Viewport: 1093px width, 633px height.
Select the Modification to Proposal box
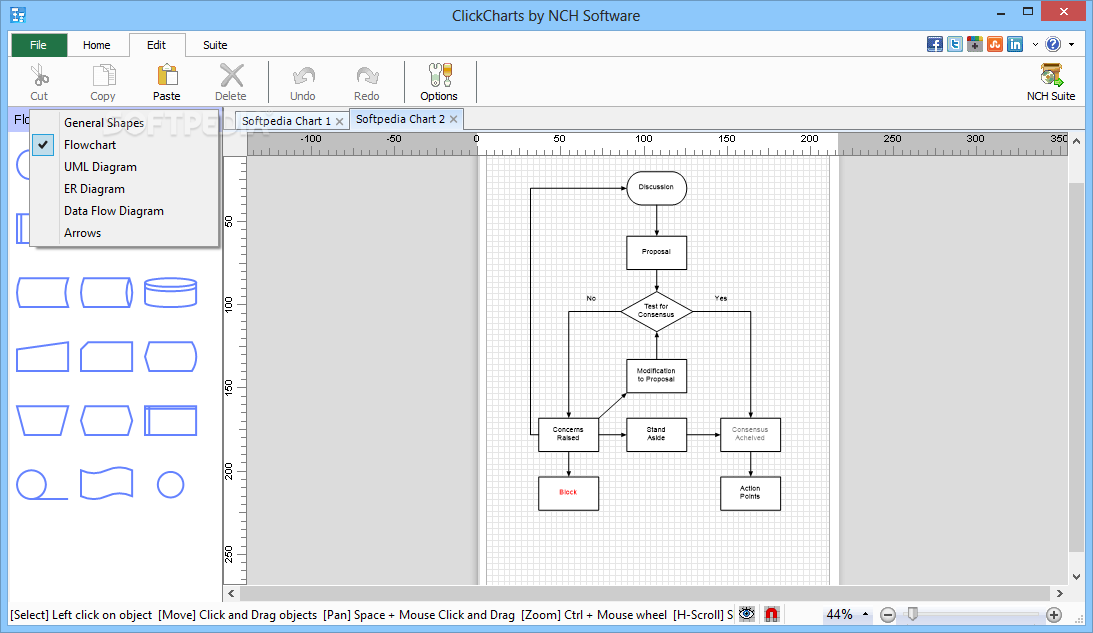tap(657, 376)
